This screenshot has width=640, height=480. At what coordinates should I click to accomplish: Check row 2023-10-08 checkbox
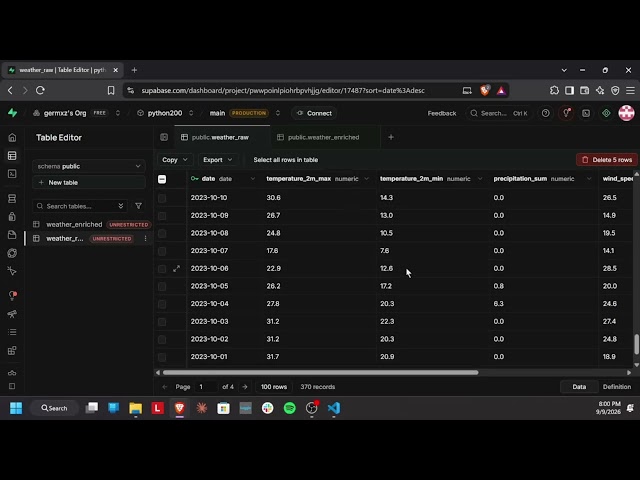pyautogui.click(x=162, y=233)
